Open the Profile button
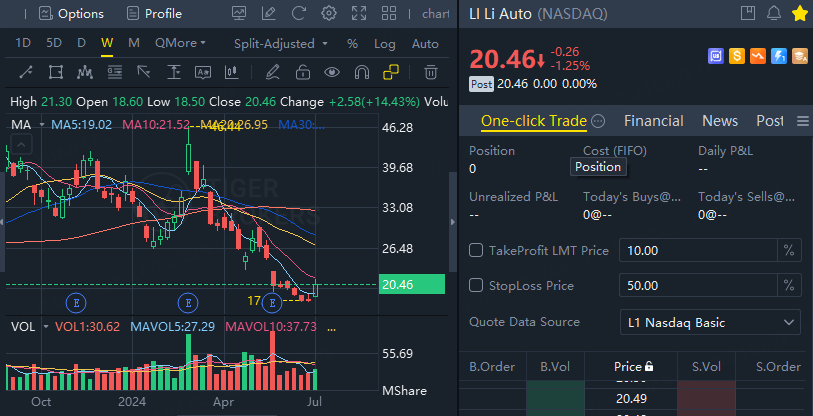The image size is (813, 416). pos(154,13)
